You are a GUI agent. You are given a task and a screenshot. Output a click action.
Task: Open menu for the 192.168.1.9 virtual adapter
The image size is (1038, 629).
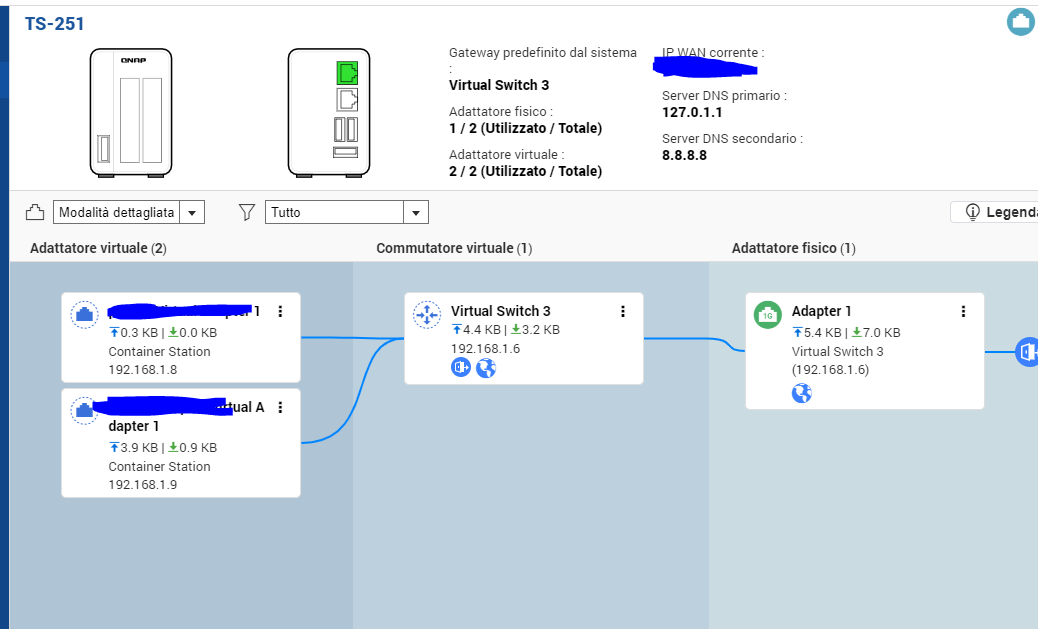pos(281,407)
